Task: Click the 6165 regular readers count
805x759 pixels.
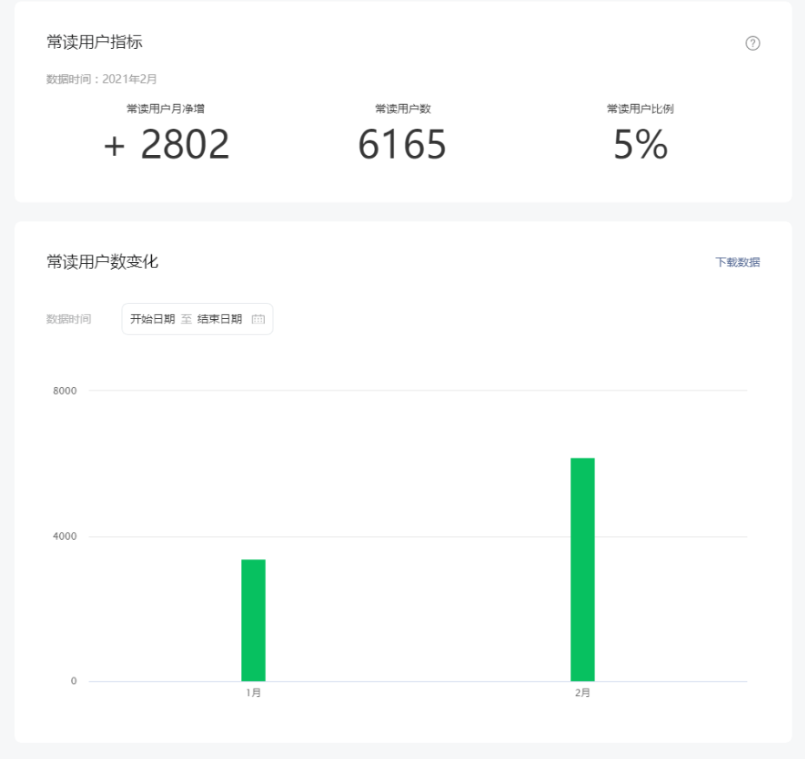Action: [x=402, y=144]
